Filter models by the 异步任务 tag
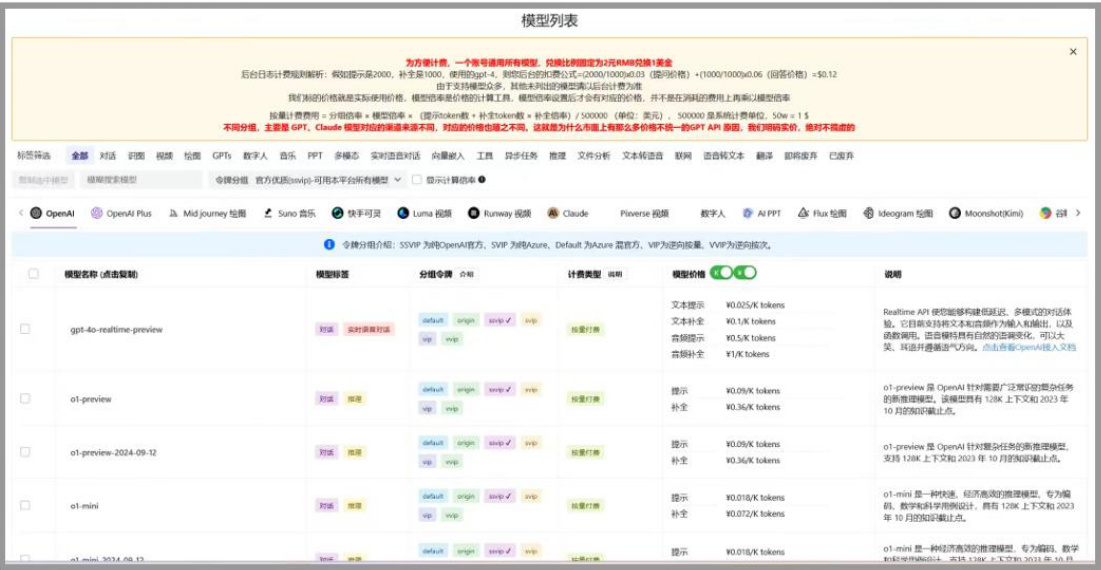The image size is (1101, 570). pos(521,156)
